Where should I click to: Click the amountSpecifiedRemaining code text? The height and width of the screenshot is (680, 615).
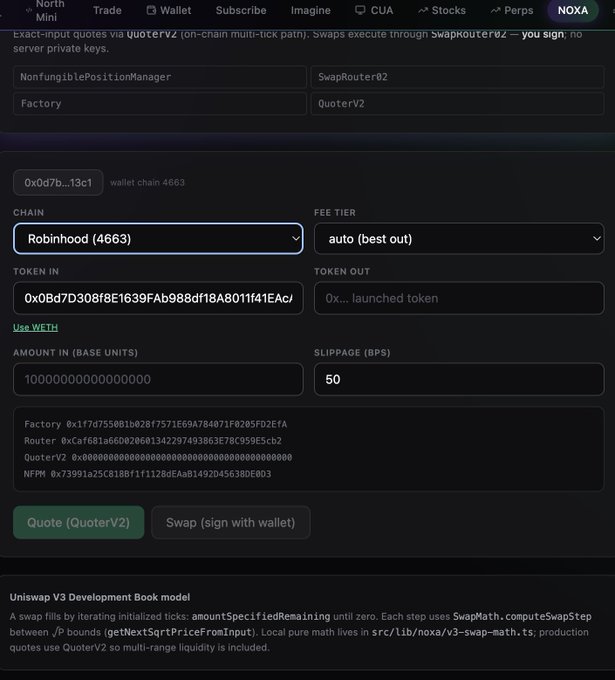pos(261,616)
